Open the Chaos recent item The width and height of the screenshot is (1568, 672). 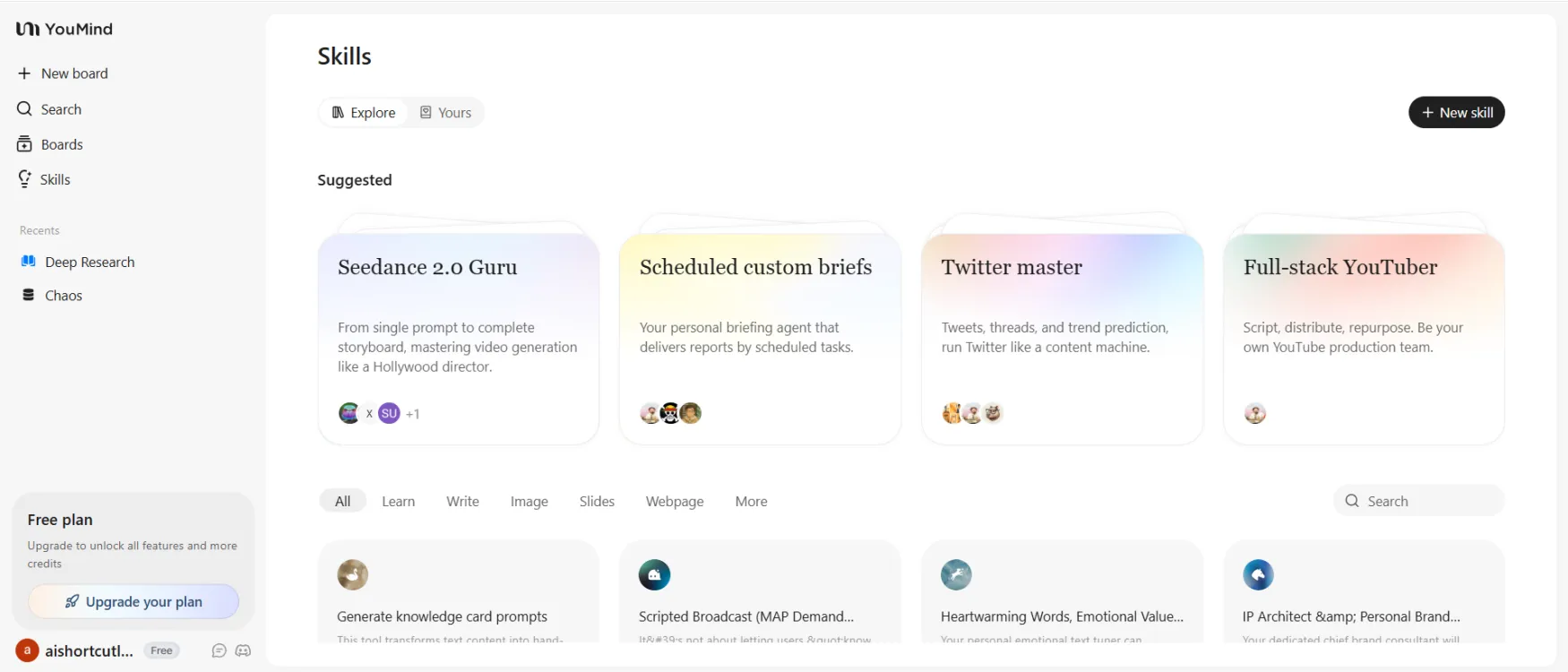(x=63, y=296)
